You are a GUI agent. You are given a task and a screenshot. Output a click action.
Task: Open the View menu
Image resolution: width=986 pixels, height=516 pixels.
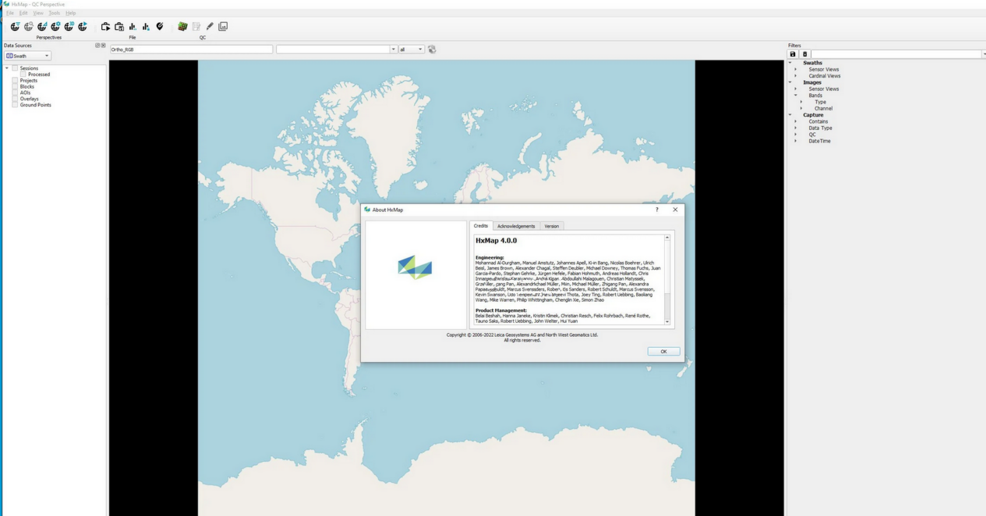38,13
